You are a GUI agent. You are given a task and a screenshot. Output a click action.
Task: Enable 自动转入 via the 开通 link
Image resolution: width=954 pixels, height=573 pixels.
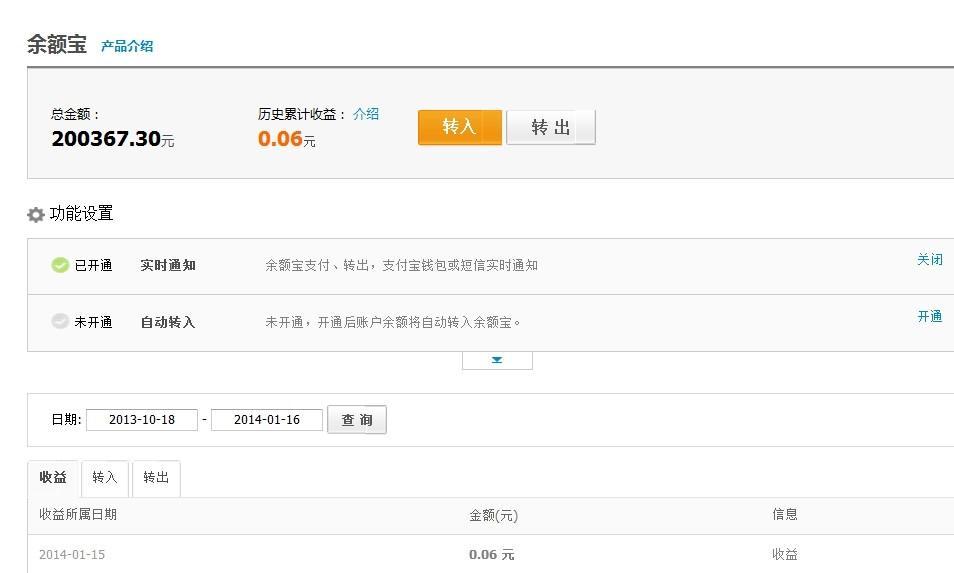pos(929,317)
